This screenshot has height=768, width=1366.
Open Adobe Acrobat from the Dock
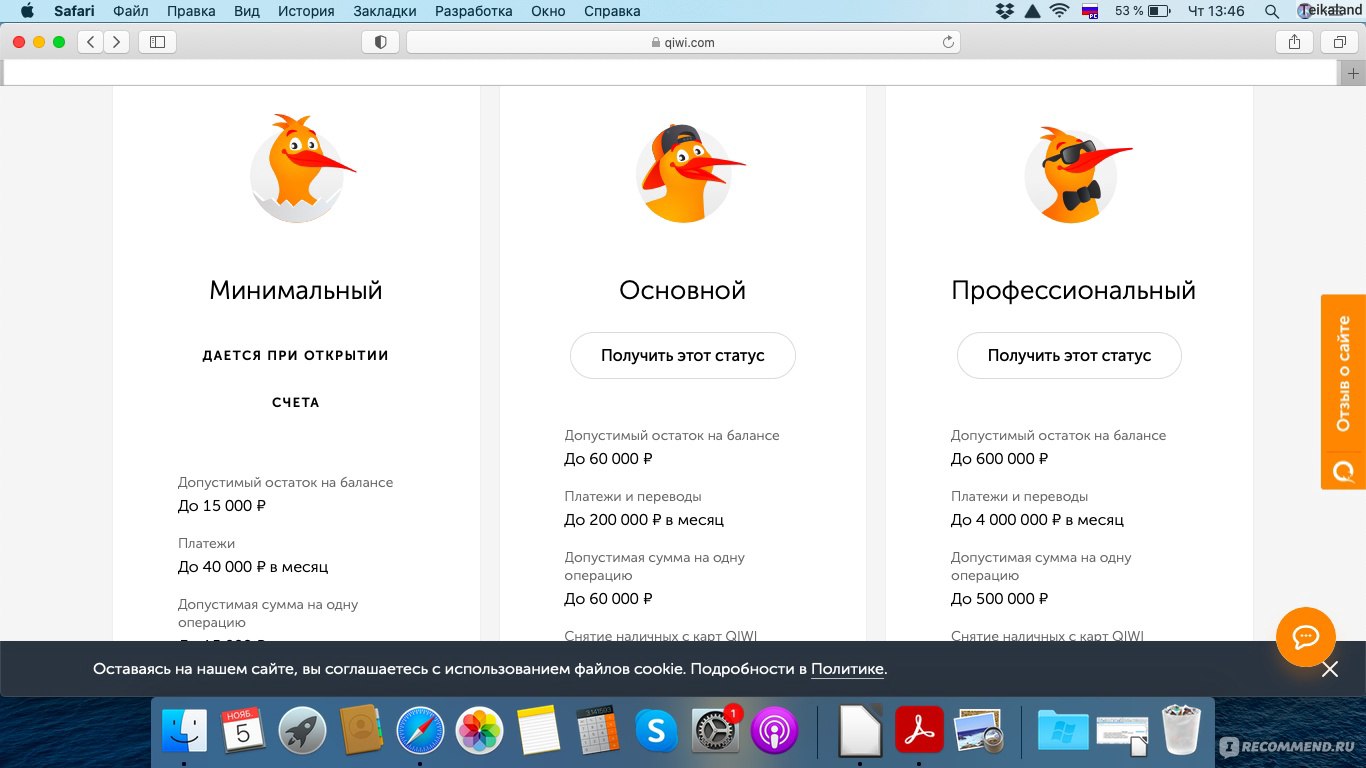click(920, 731)
